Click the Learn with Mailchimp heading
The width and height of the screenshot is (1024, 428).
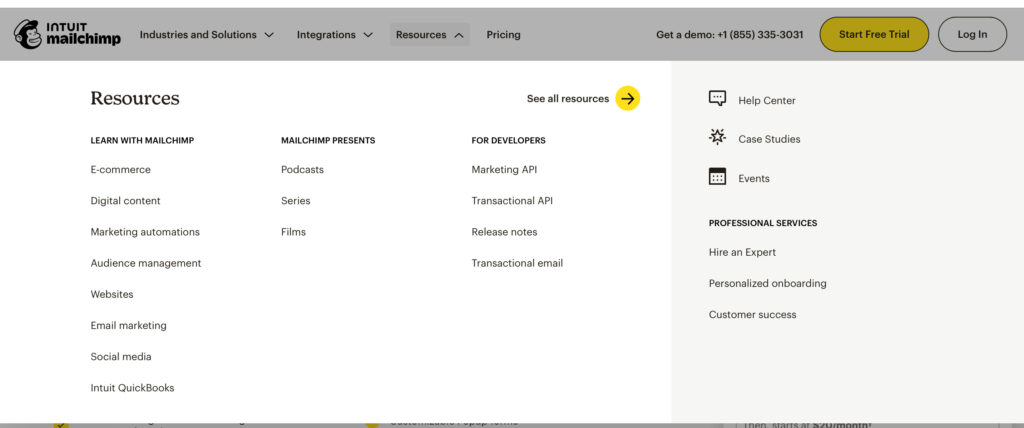tap(142, 140)
